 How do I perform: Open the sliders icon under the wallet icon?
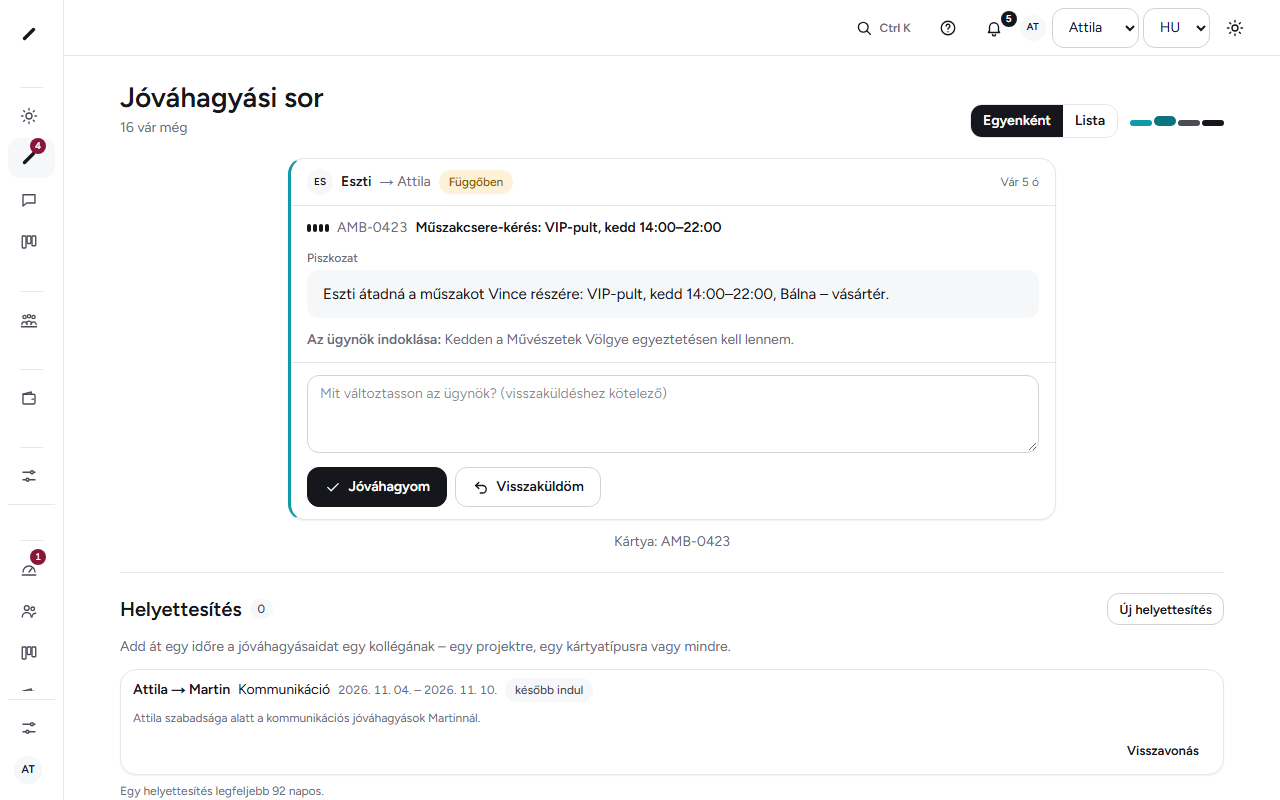(x=29, y=476)
